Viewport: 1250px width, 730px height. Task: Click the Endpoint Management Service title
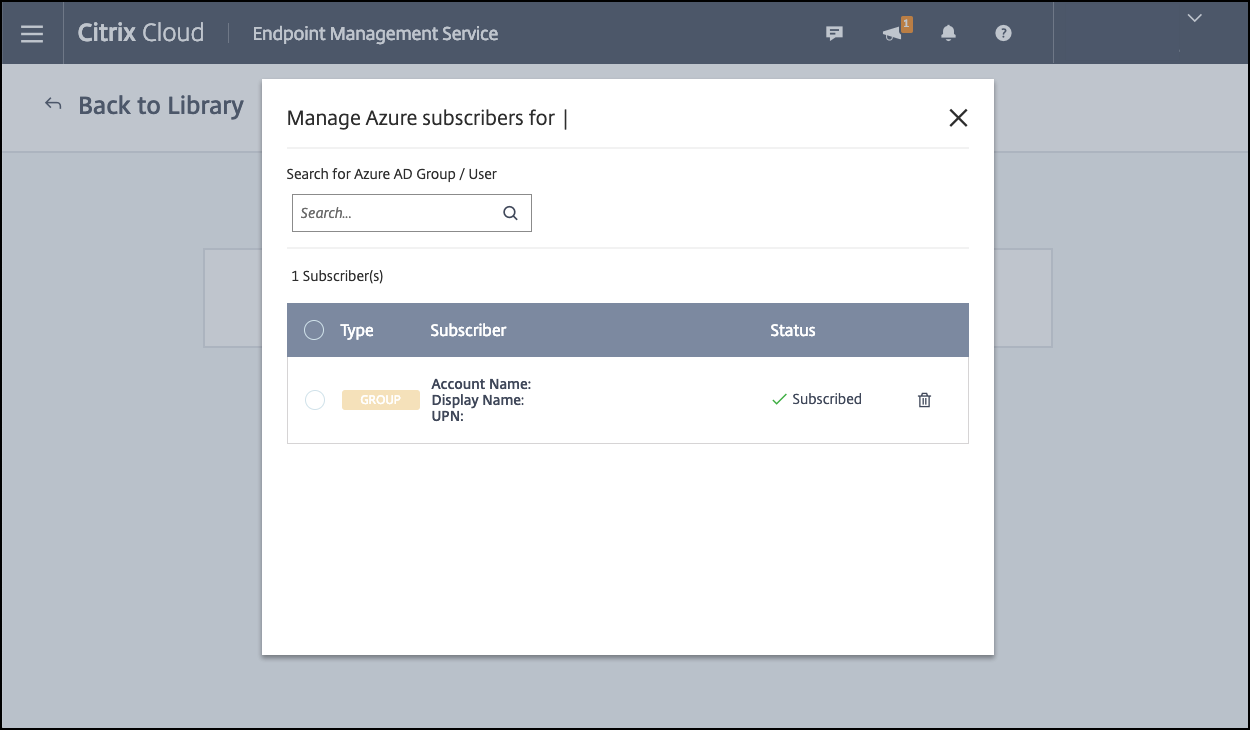[x=375, y=34]
